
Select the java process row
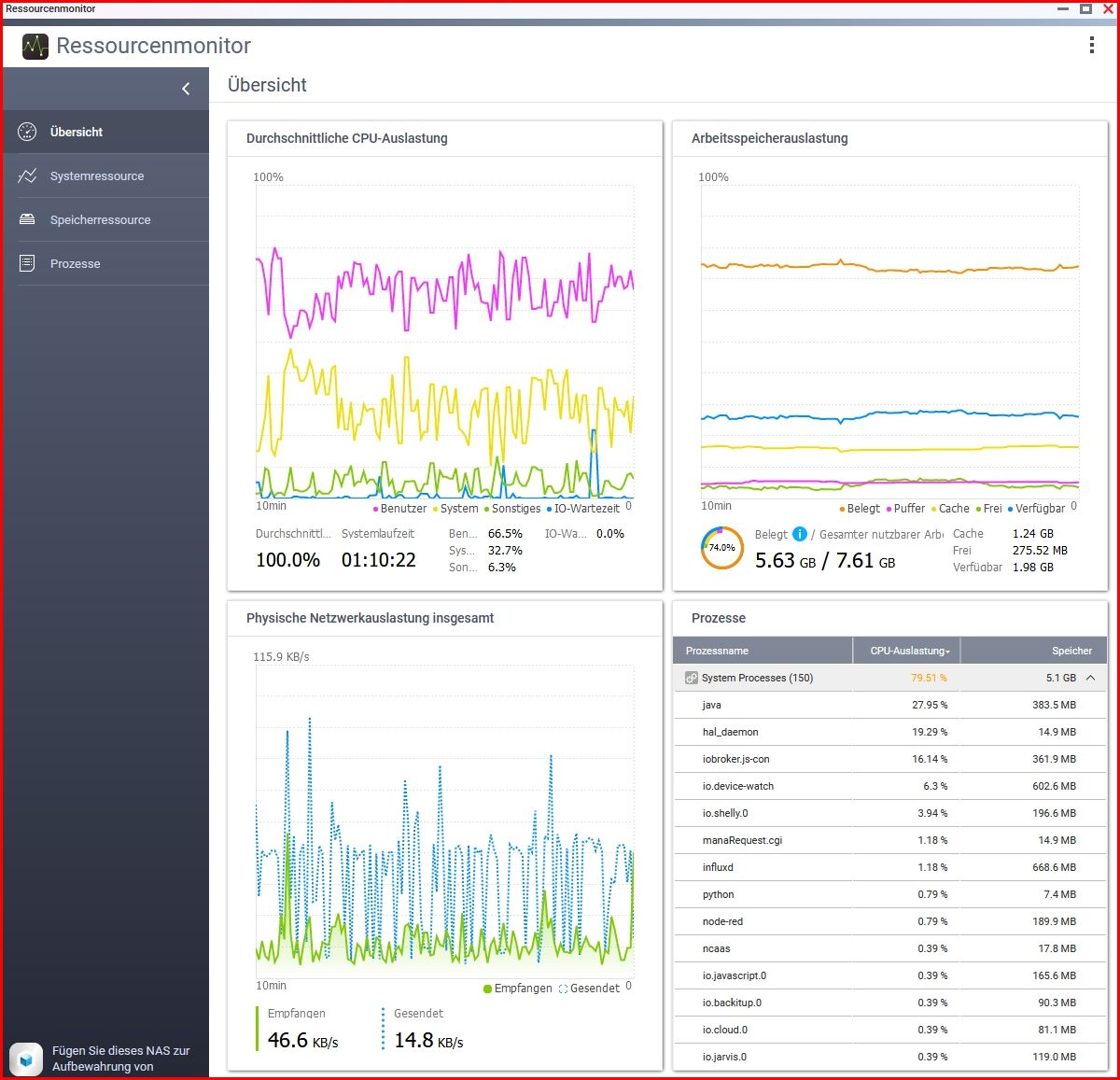pyautogui.click(x=890, y=705)
